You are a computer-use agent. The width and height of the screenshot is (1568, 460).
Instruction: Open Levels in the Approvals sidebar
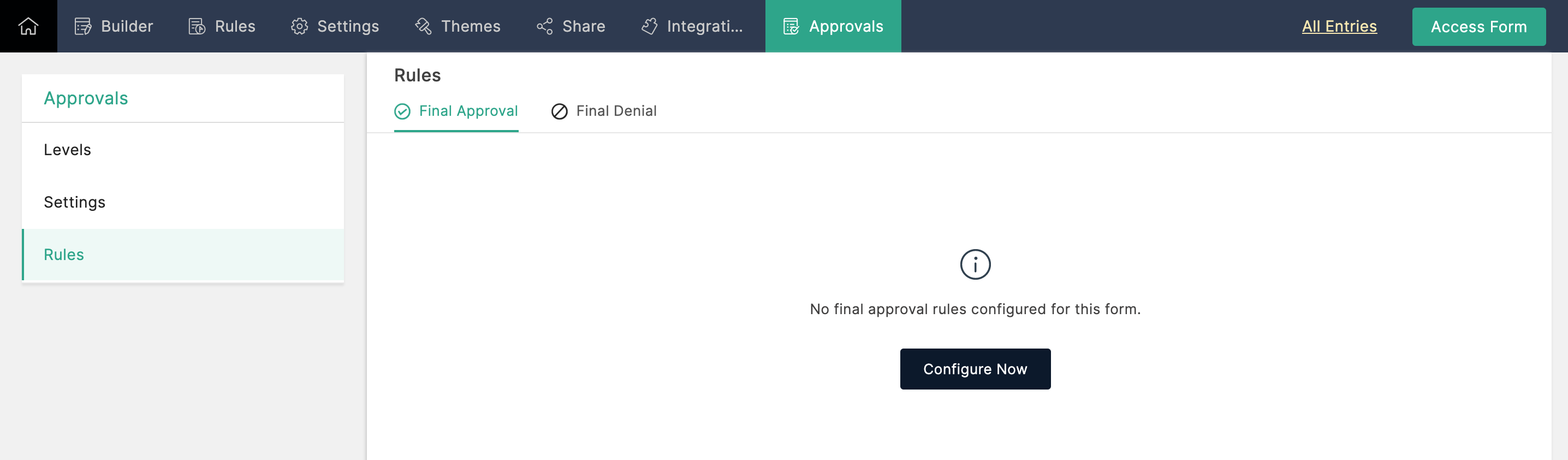click(68, 150)
